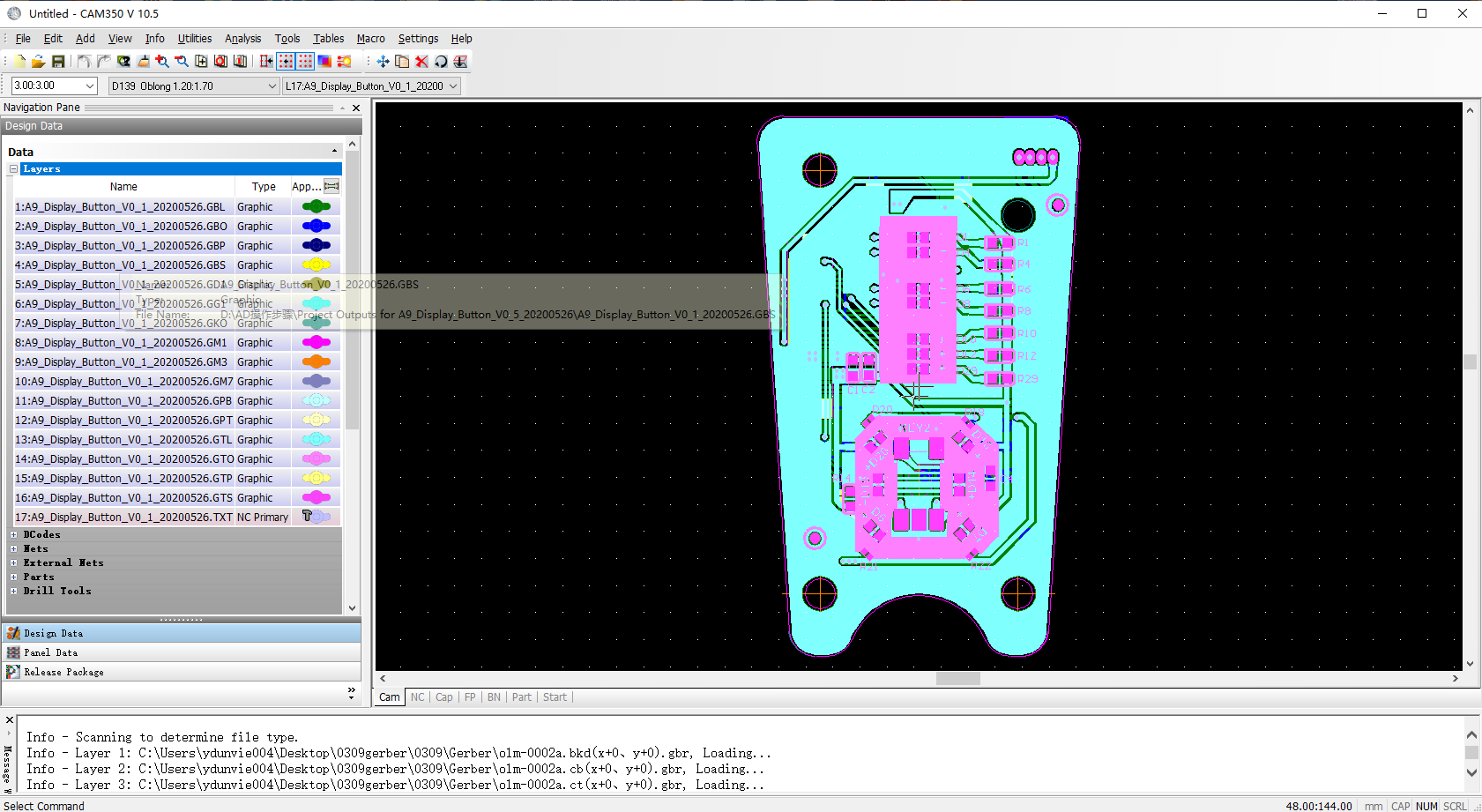Select the Copy tool icon
This screenshot has width=1482, height=812.
click(x=402, y=61)
